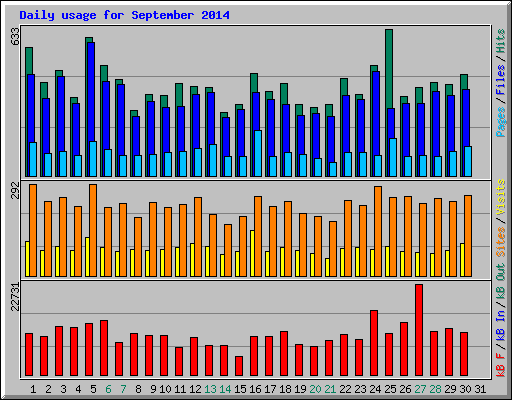512x400 pixels.
Task: Click the 'Pages' legend label
Action: click(x=500, y=122)
